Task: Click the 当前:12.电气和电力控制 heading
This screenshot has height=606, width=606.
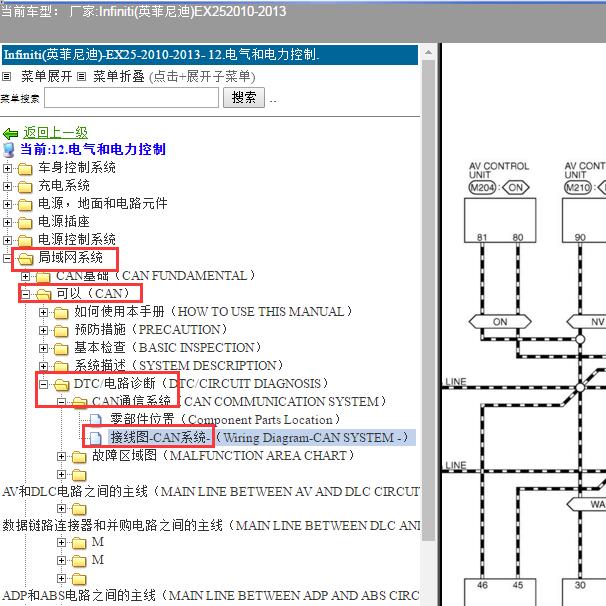Action: tap(93, 149)
